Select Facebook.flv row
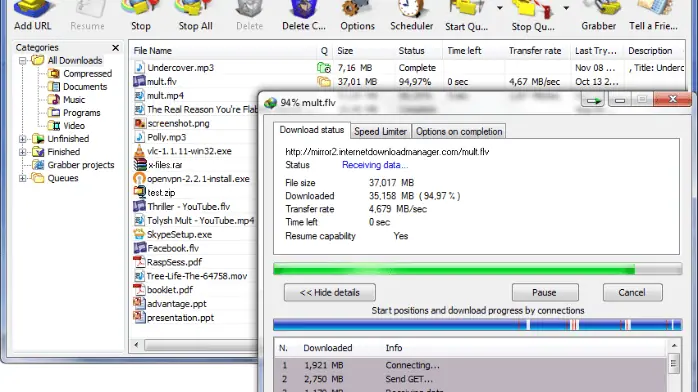 (173, 248)
